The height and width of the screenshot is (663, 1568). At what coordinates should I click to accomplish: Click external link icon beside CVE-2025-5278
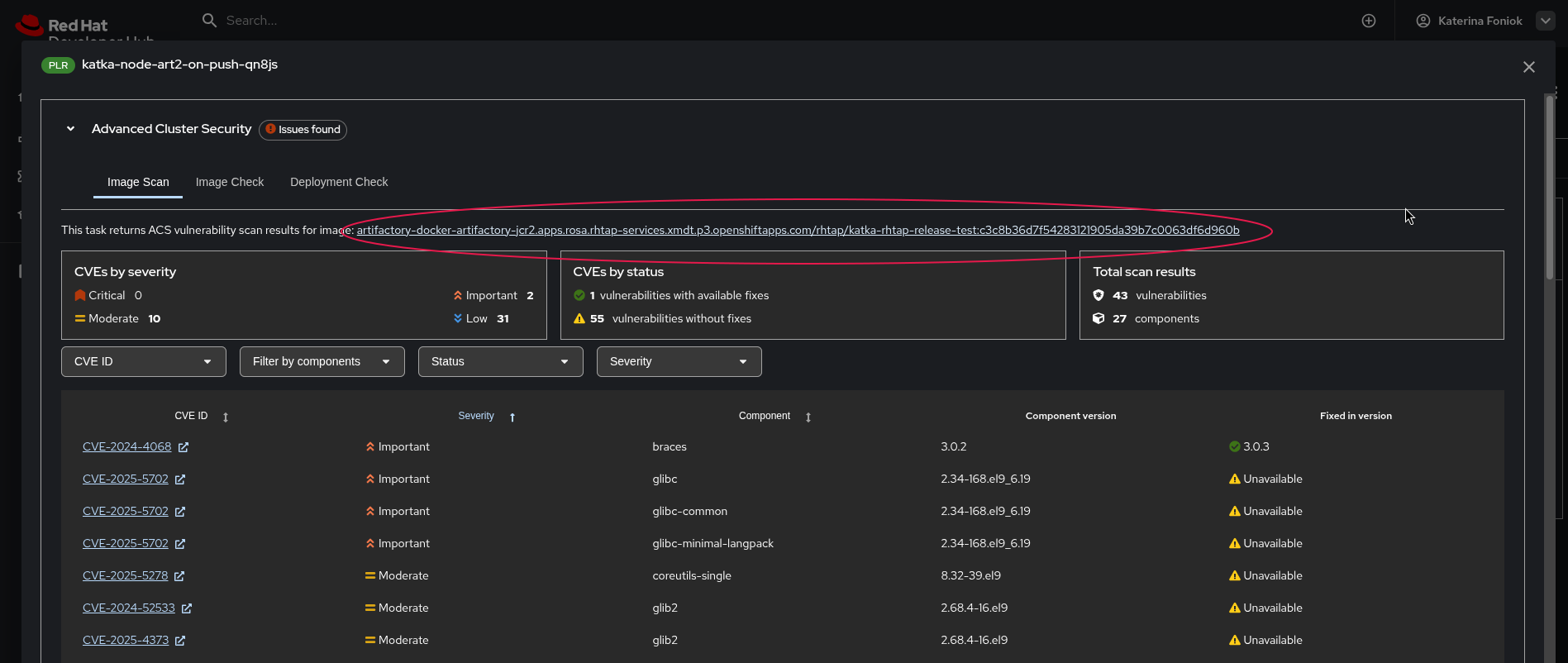click(179, 576)
